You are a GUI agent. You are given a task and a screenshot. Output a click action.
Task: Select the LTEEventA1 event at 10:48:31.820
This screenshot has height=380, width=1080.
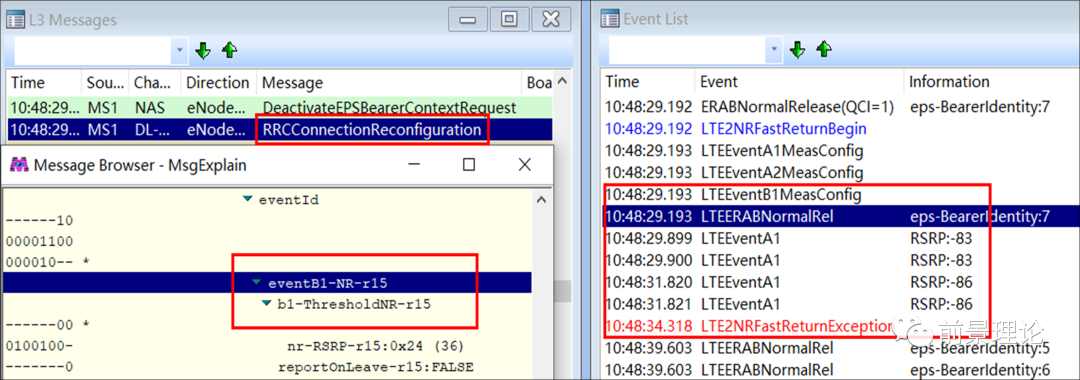pos(840,282)
